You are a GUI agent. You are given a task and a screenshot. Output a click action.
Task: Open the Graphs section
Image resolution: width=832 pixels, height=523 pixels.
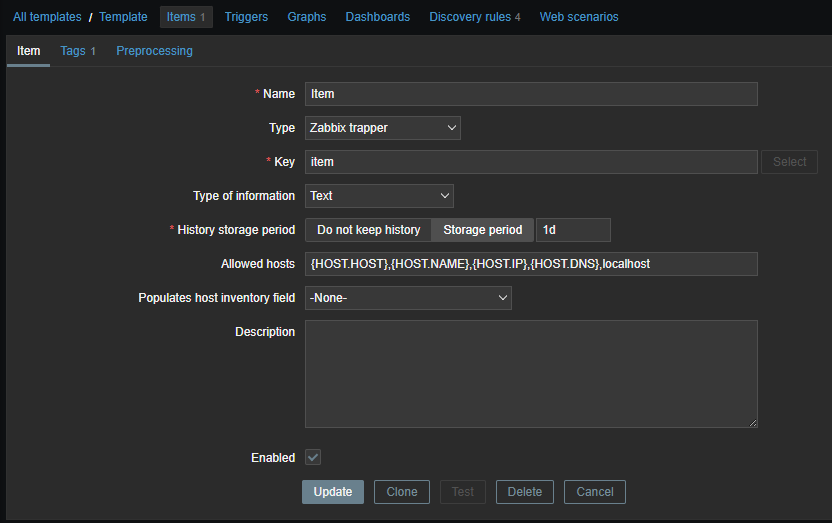coord(307,17)
